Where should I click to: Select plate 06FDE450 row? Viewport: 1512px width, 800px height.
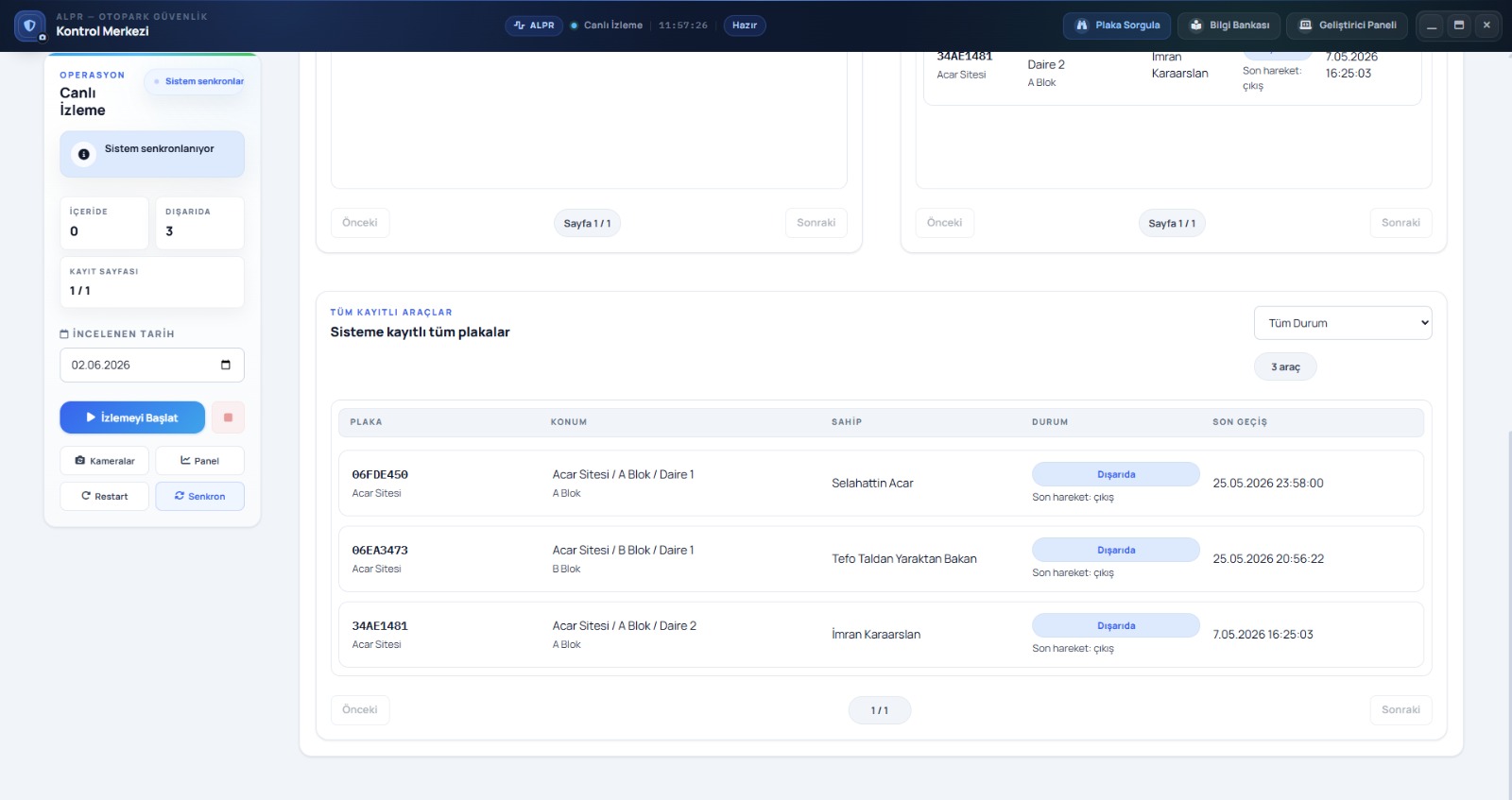click(x=881, y=483)
